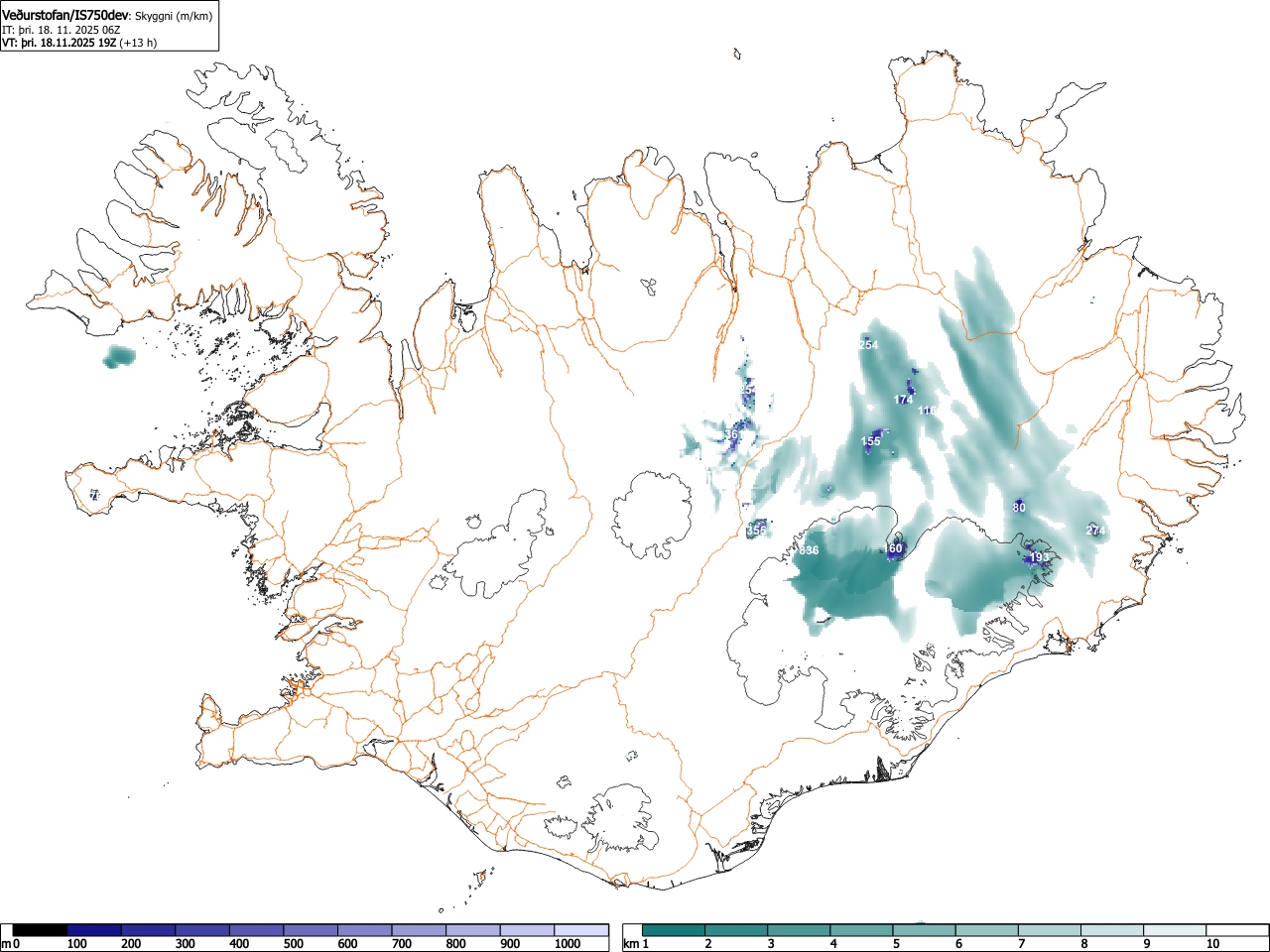Image resolution: width=1270 pixels, height=952 pixels.
Task: Select the pale lavender 900–1000 m legend swatch
Action: [527, 930]
